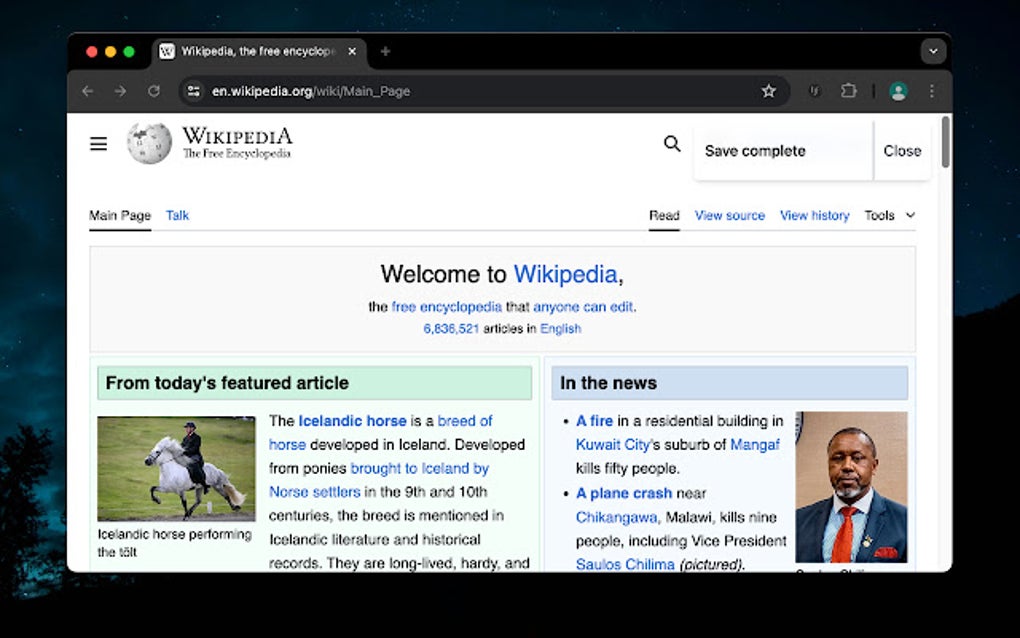The image size is (1020, 638).
Task: Open the site information icon in address bar
Action: click(192, 91)
